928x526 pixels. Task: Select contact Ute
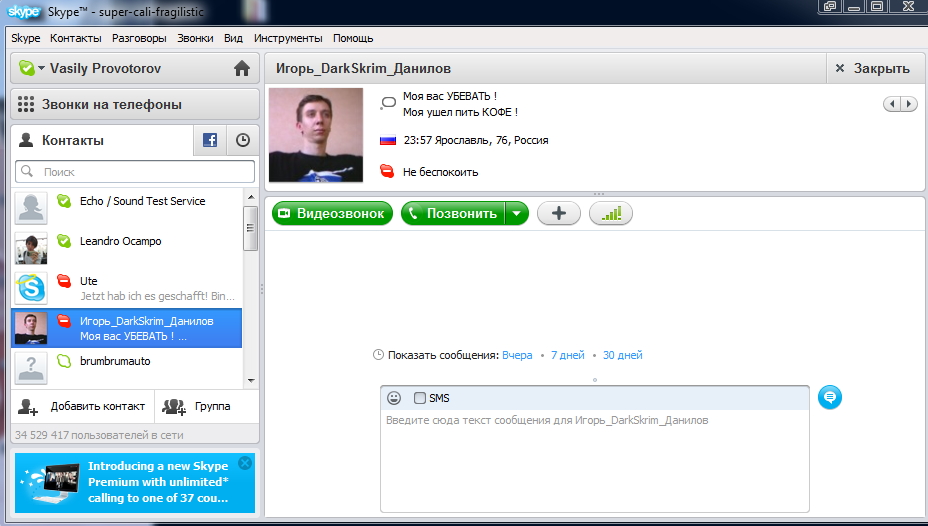coord(127,288)
